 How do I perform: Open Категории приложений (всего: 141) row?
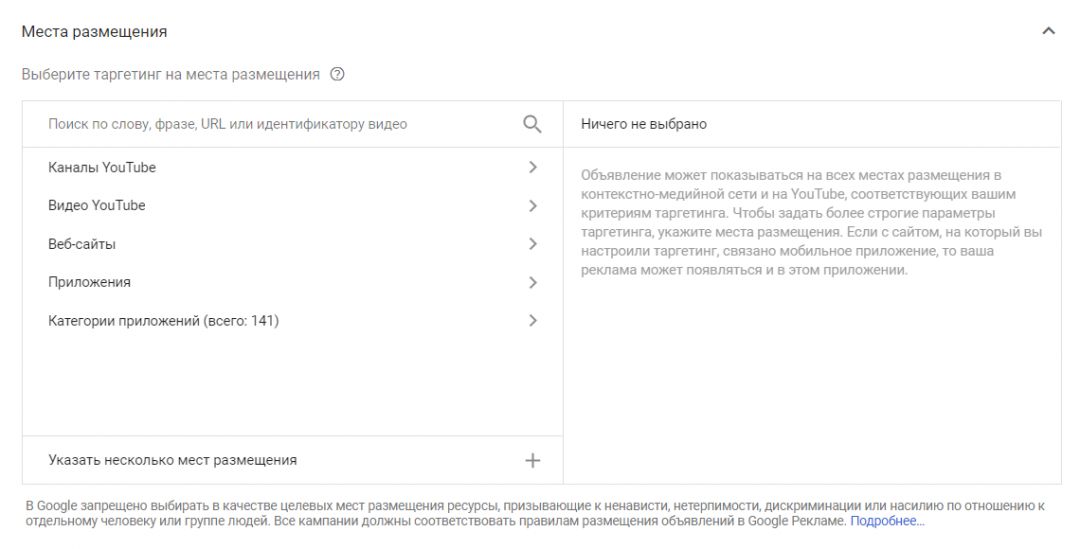pos(293,320)
